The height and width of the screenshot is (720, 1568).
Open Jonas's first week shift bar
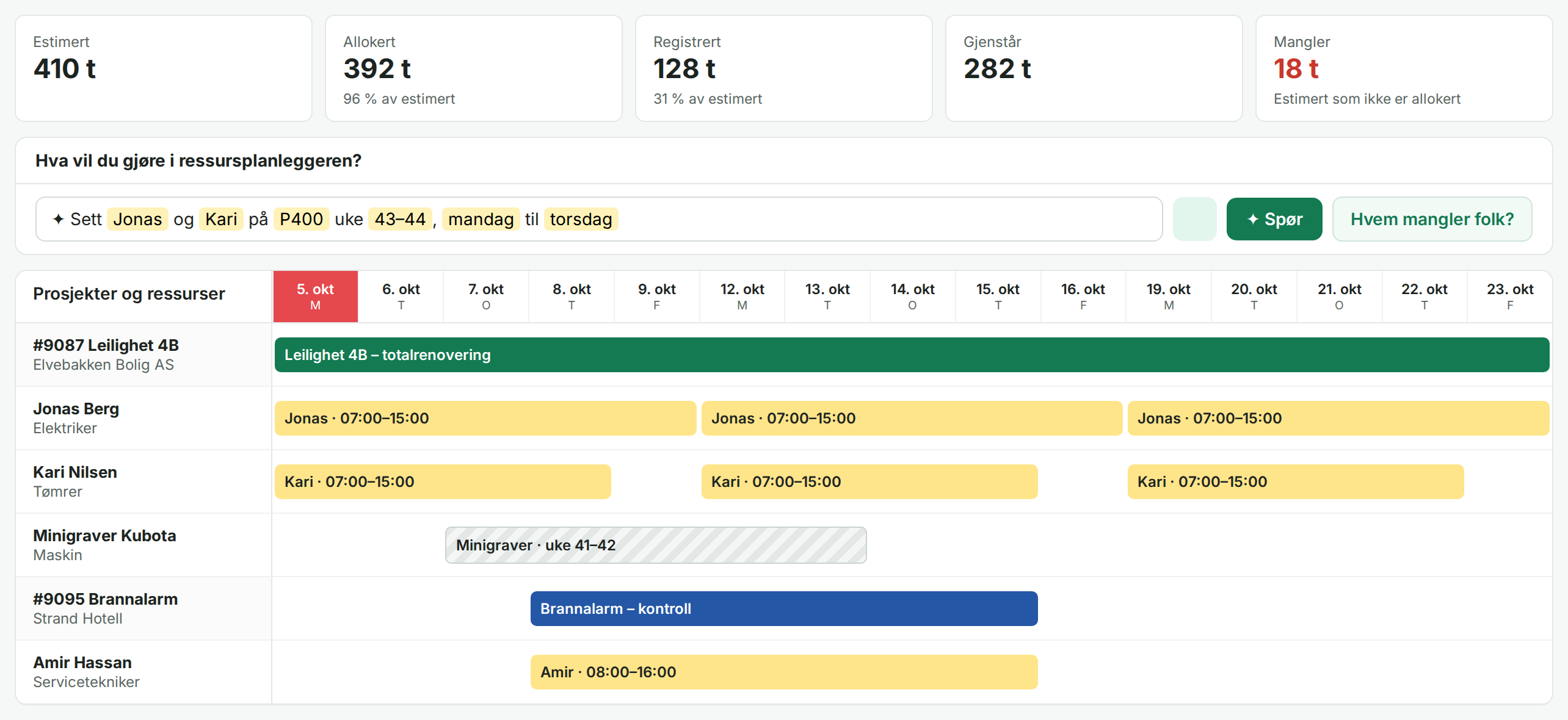pyautogui.click(x=485, y=418)
